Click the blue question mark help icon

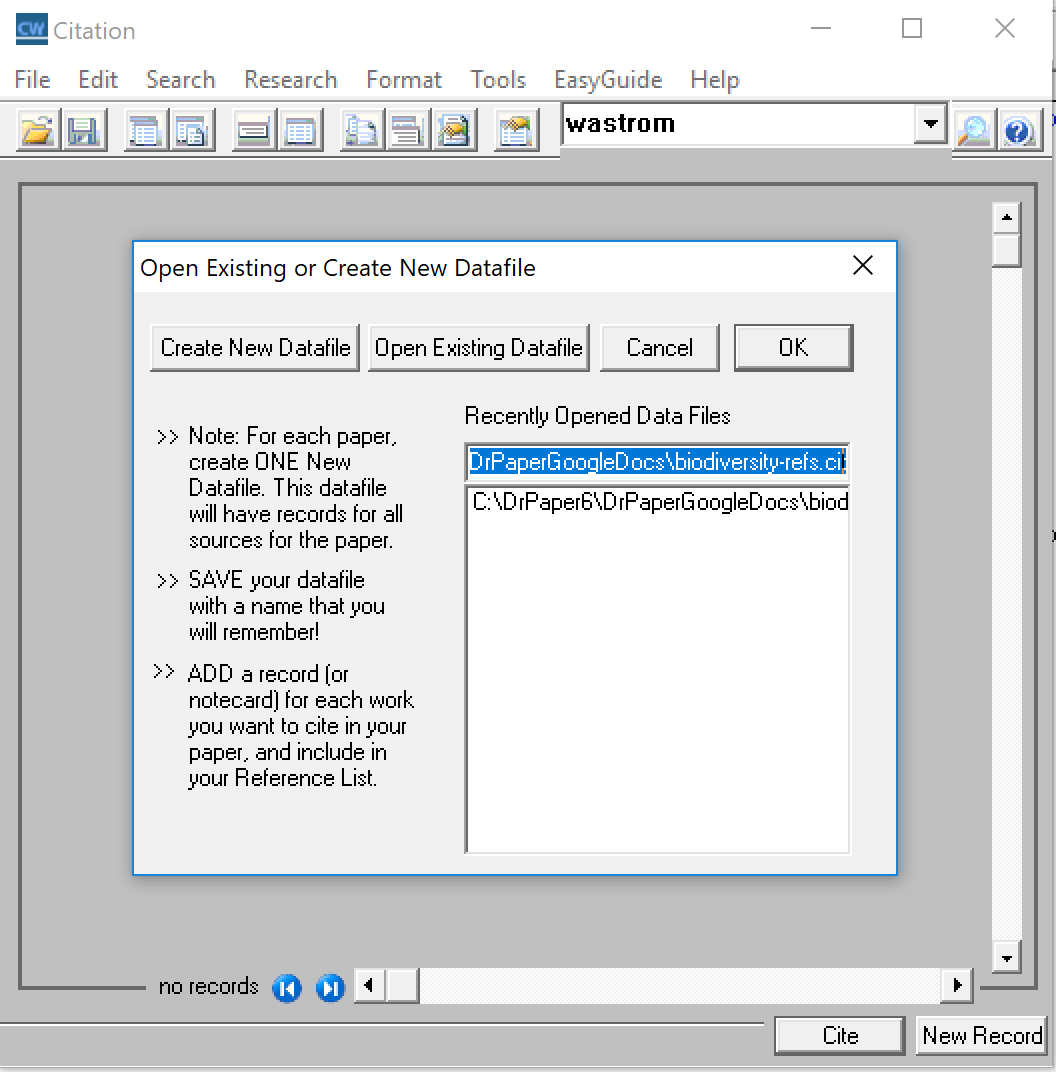coord(1018,130)
